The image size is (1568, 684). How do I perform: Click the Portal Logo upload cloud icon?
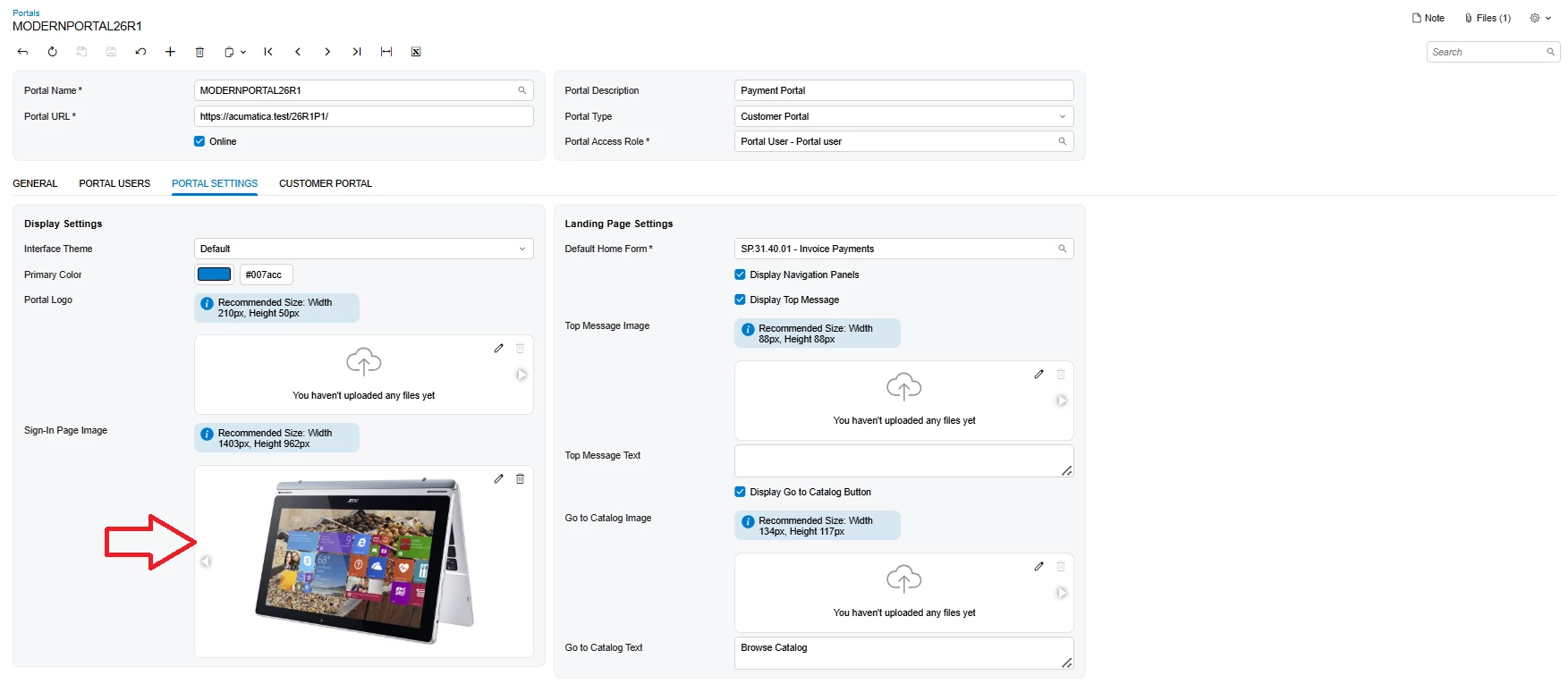(x=364, y=362)
